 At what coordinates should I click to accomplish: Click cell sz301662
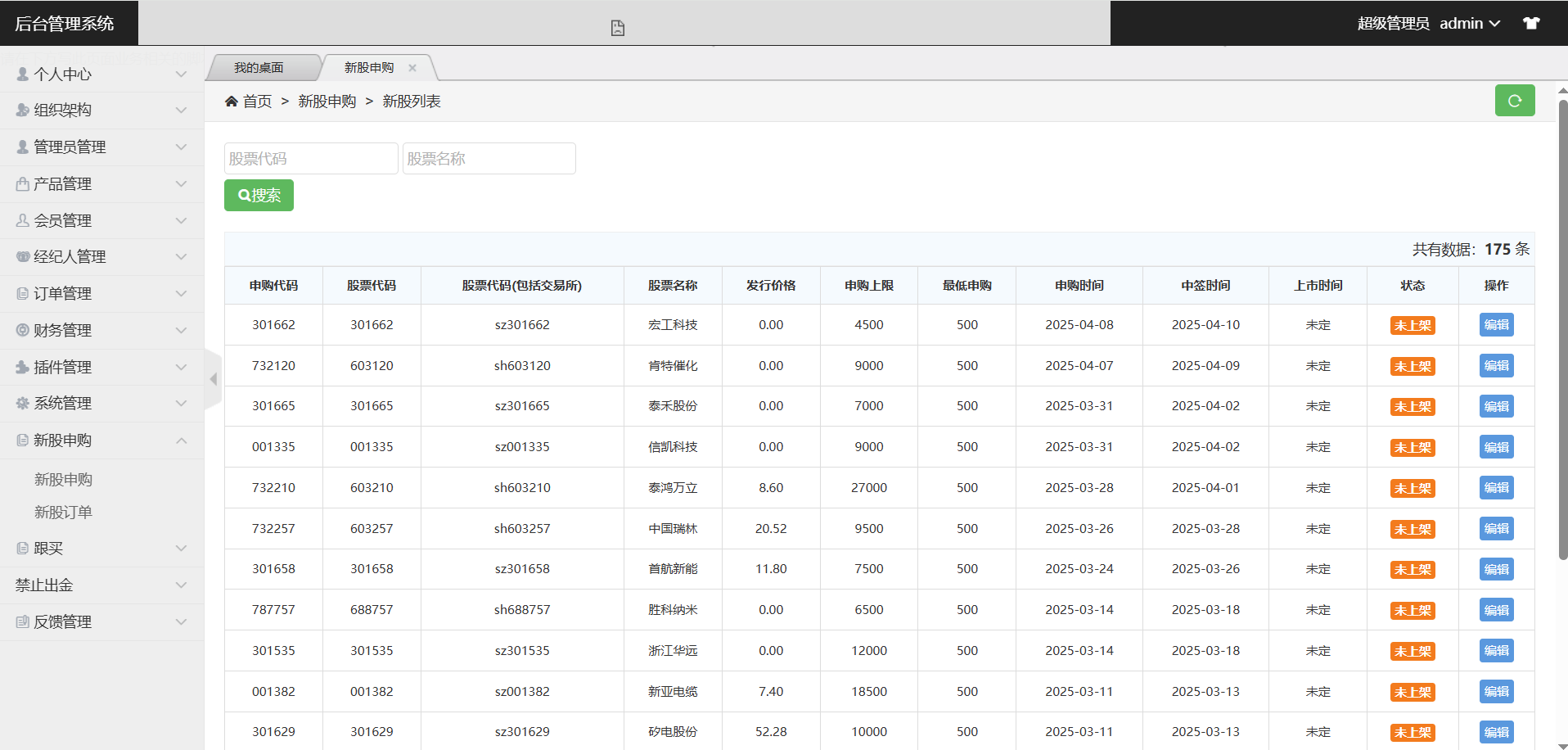coord(522,325)
